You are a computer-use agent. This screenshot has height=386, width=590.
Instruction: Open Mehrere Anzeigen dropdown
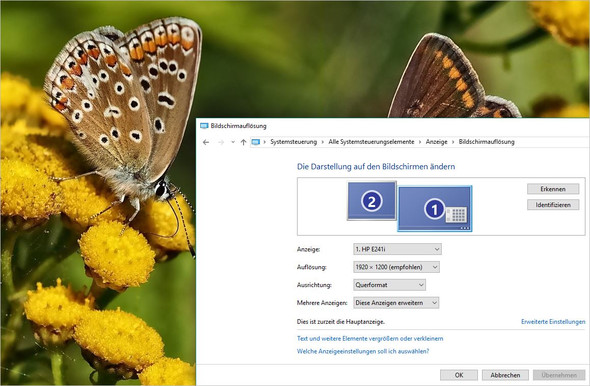click(396, 303)
